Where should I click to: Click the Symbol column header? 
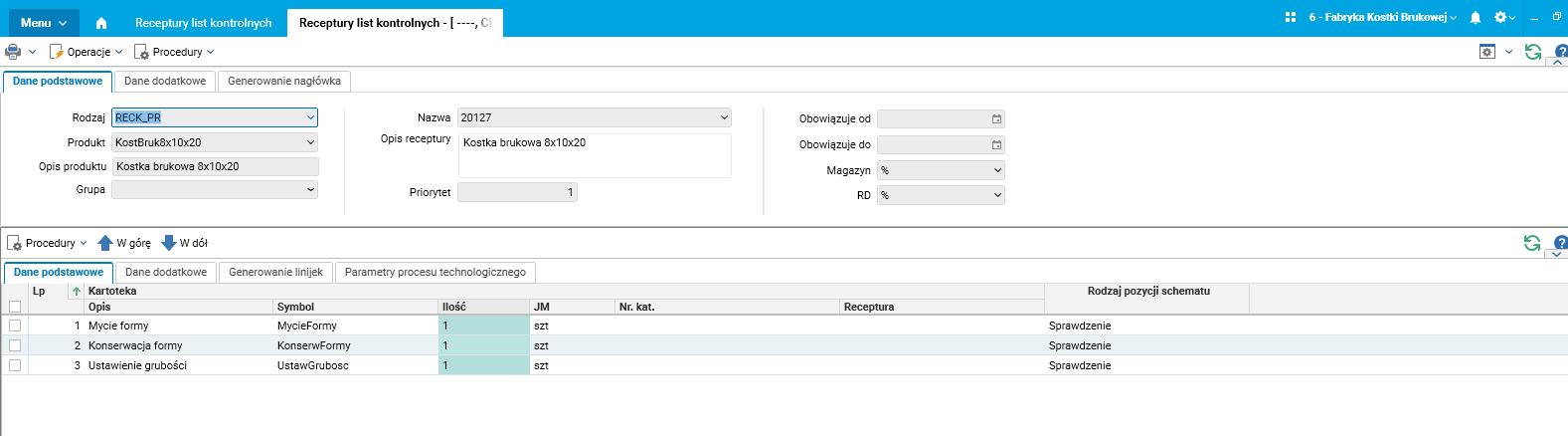(x=356, y=307)
